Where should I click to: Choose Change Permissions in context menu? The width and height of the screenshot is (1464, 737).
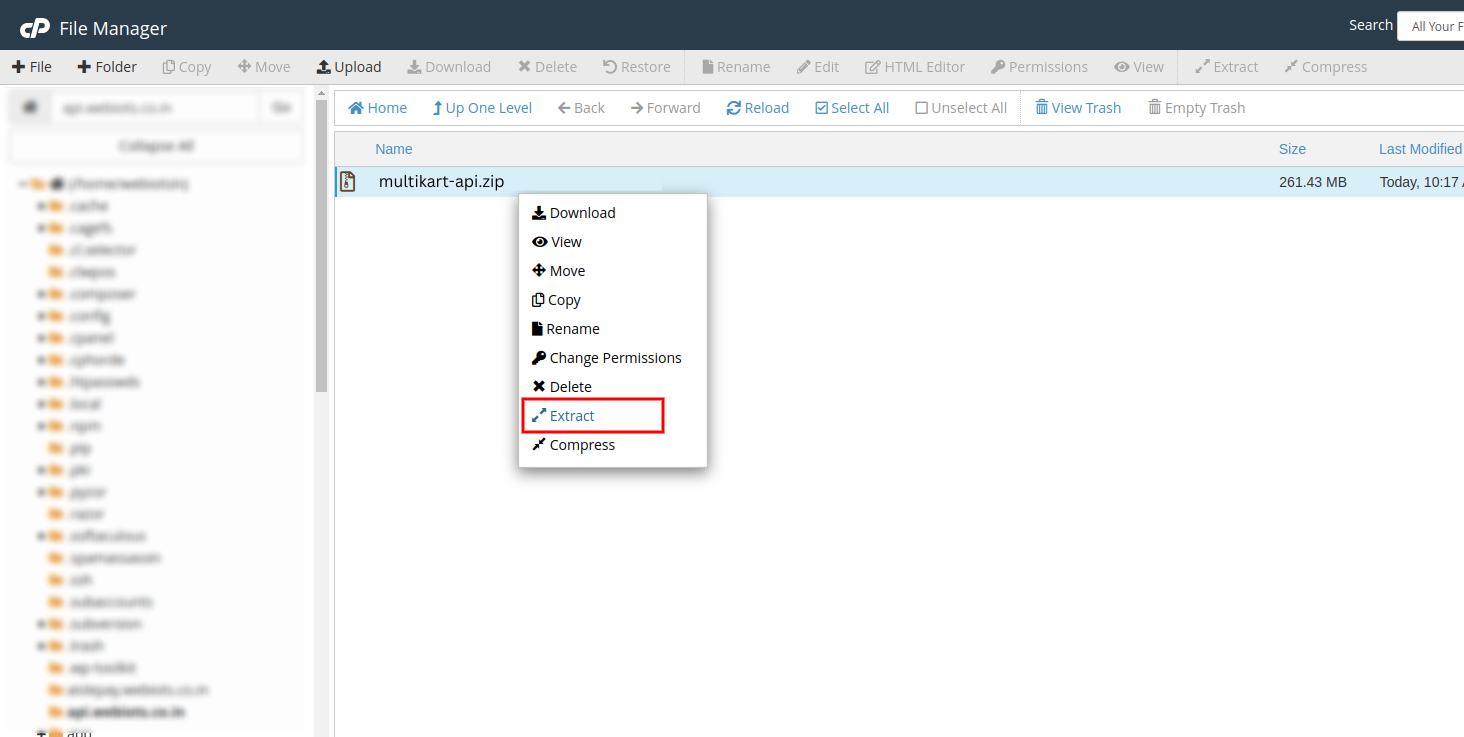pyautogui.click(x=614, y=358)
